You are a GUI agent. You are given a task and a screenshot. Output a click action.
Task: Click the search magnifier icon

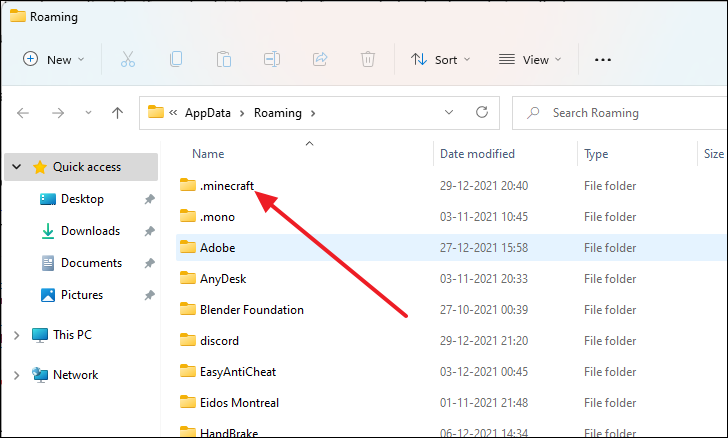(533, 112)
